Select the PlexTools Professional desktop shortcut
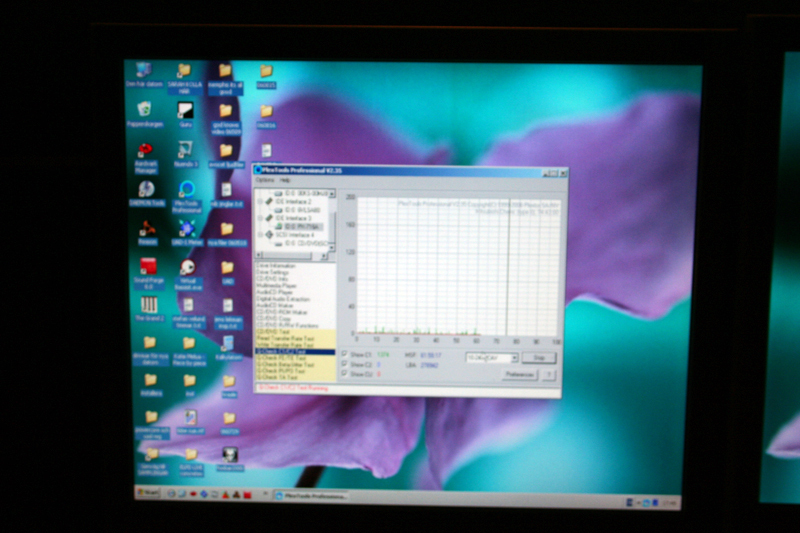This screenshot has height=533, width=800. pyautogui.click(x=187, y=197)
